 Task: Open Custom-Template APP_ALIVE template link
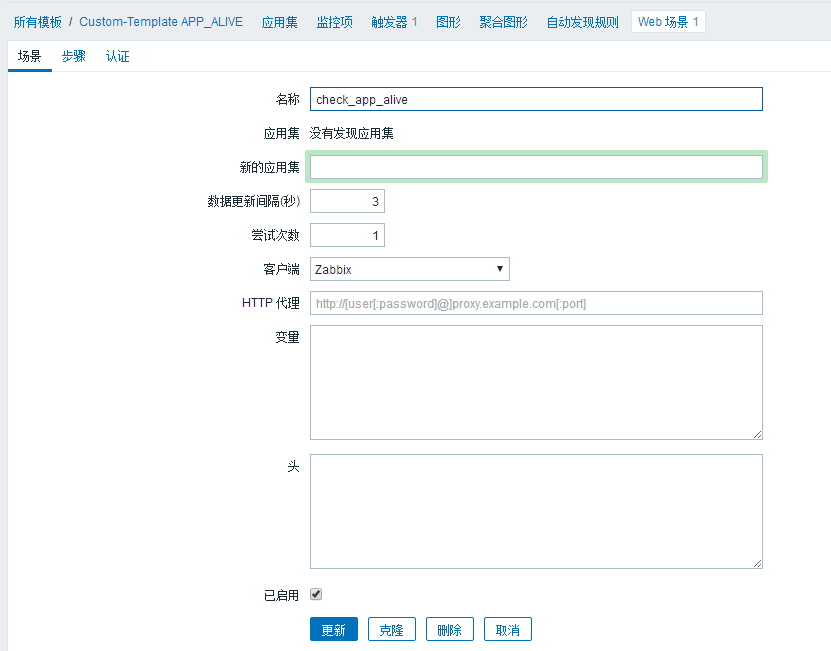pos(161,22)
